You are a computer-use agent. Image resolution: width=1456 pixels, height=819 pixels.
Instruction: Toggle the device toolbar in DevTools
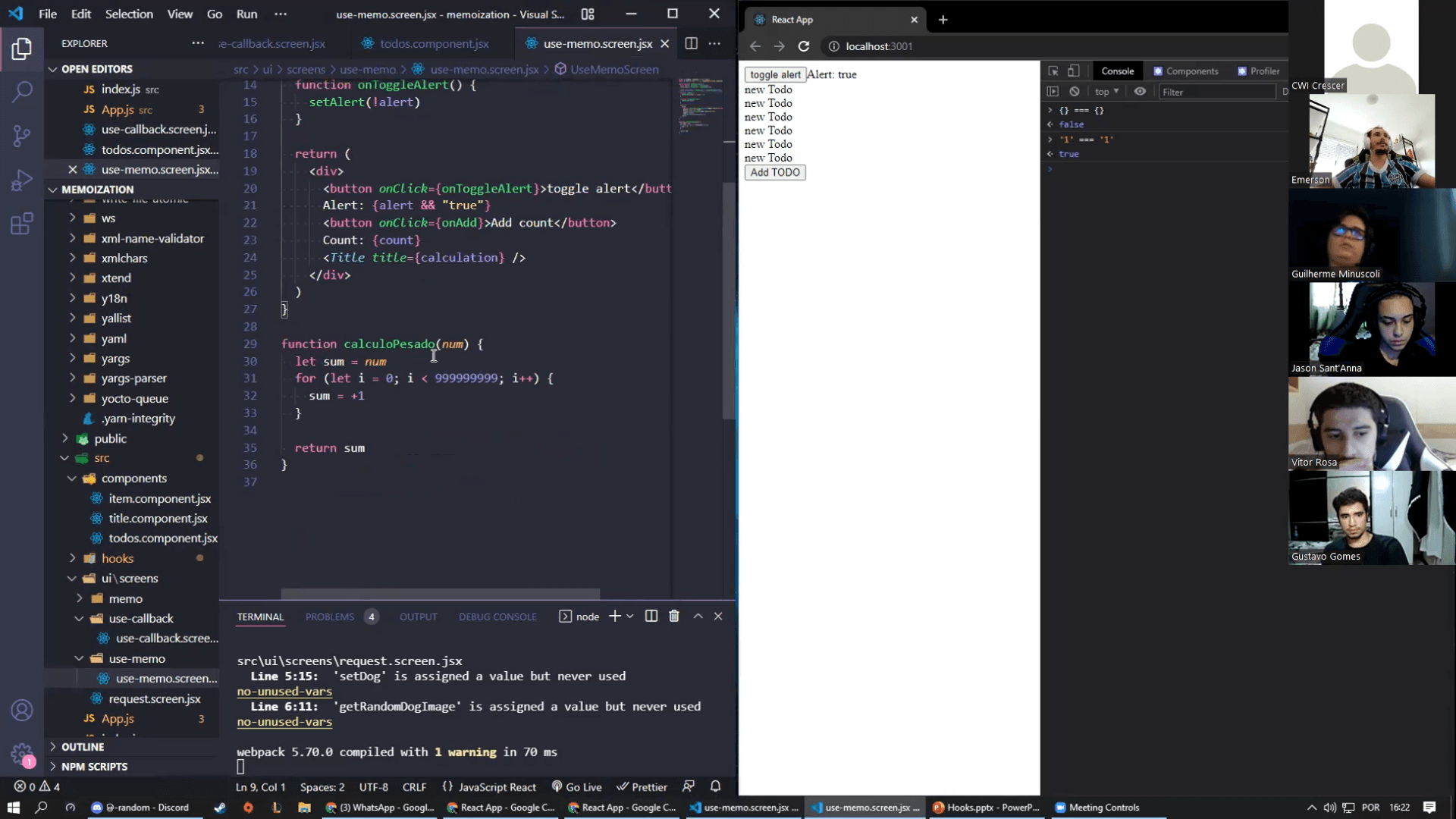[x=1074, y=71]
